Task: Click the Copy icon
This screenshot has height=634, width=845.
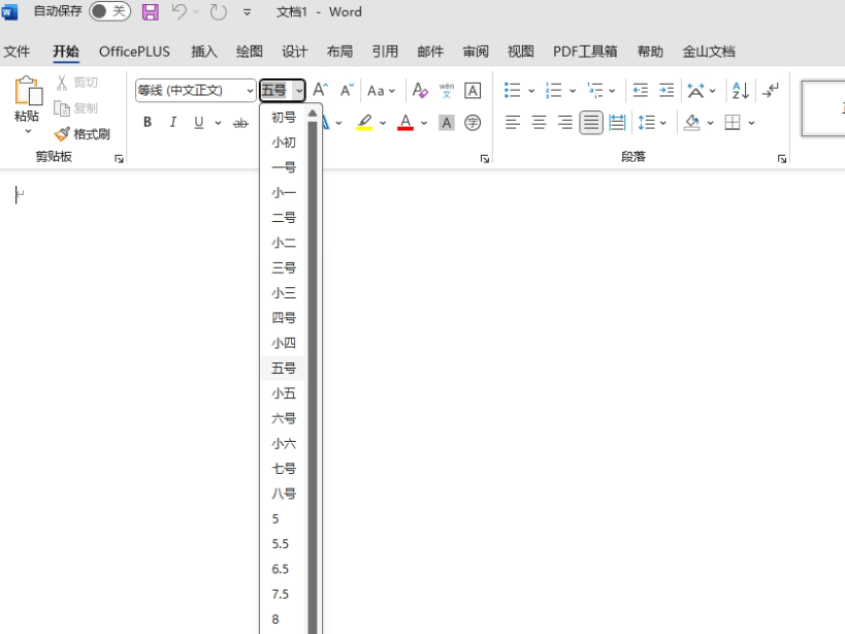Action: (61, 108)
